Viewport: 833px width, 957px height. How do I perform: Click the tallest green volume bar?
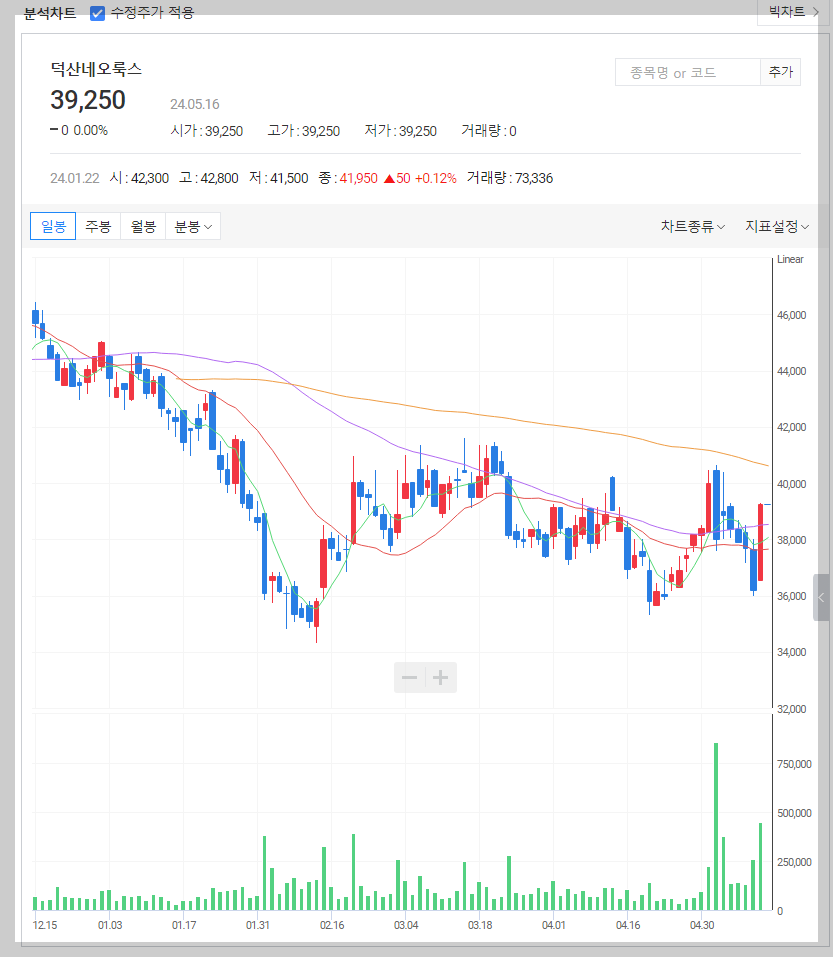click(x=716, y=826)
